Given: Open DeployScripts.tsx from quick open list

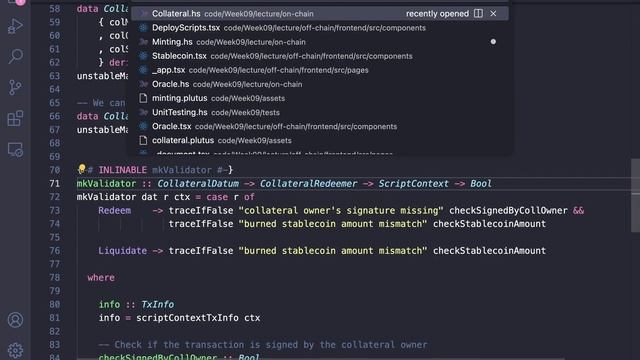Looking at the screenshot, I should 320,28.
